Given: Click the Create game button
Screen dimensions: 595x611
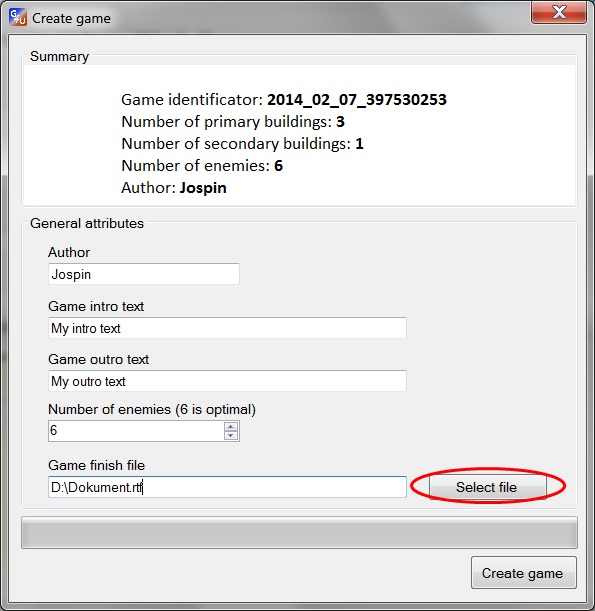Looking at the screenshot, I should pyautogui.click(x=523, y=572).
